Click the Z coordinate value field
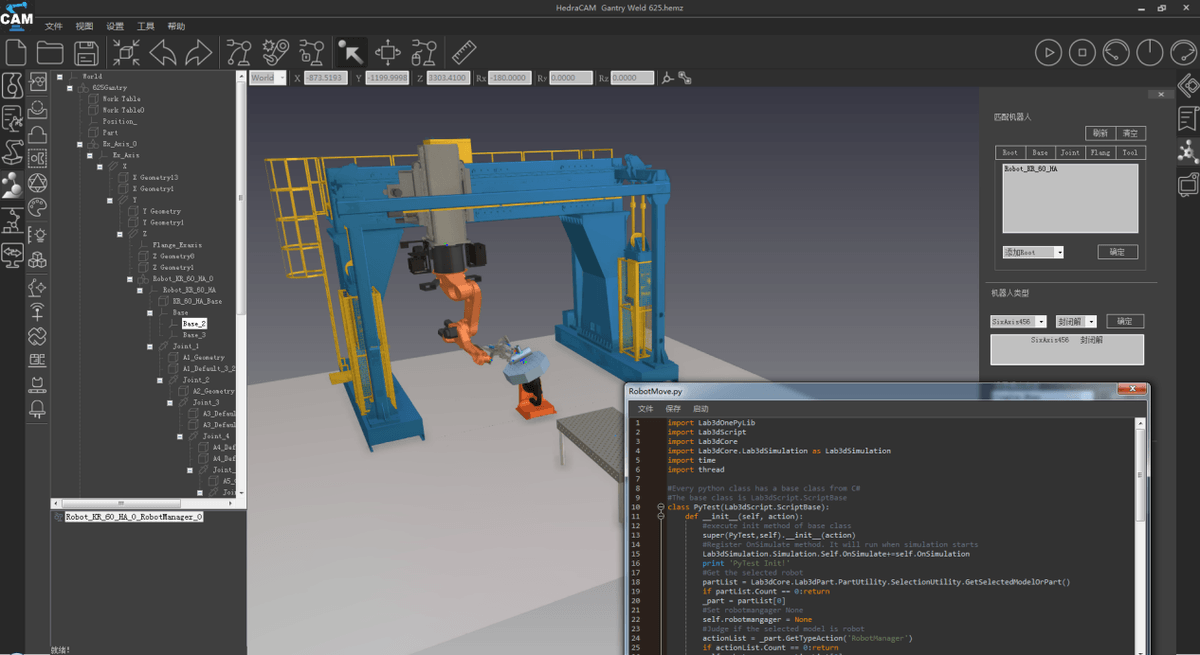Viewport: 1200px width, 655px height. 448,77
